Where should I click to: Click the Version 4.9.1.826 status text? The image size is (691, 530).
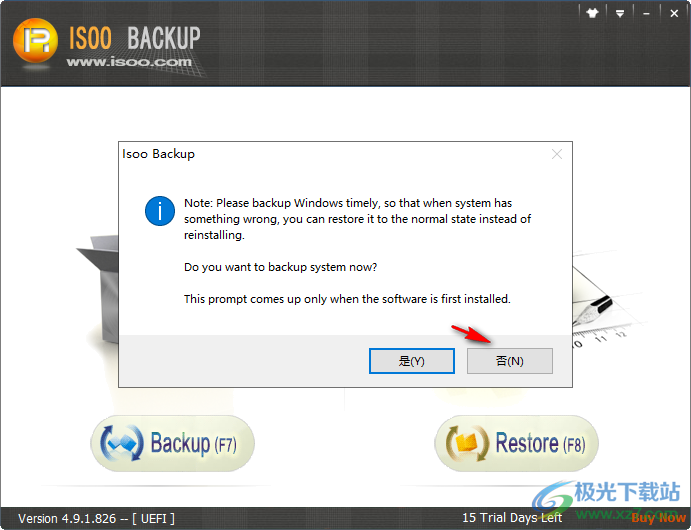[67, 519]
